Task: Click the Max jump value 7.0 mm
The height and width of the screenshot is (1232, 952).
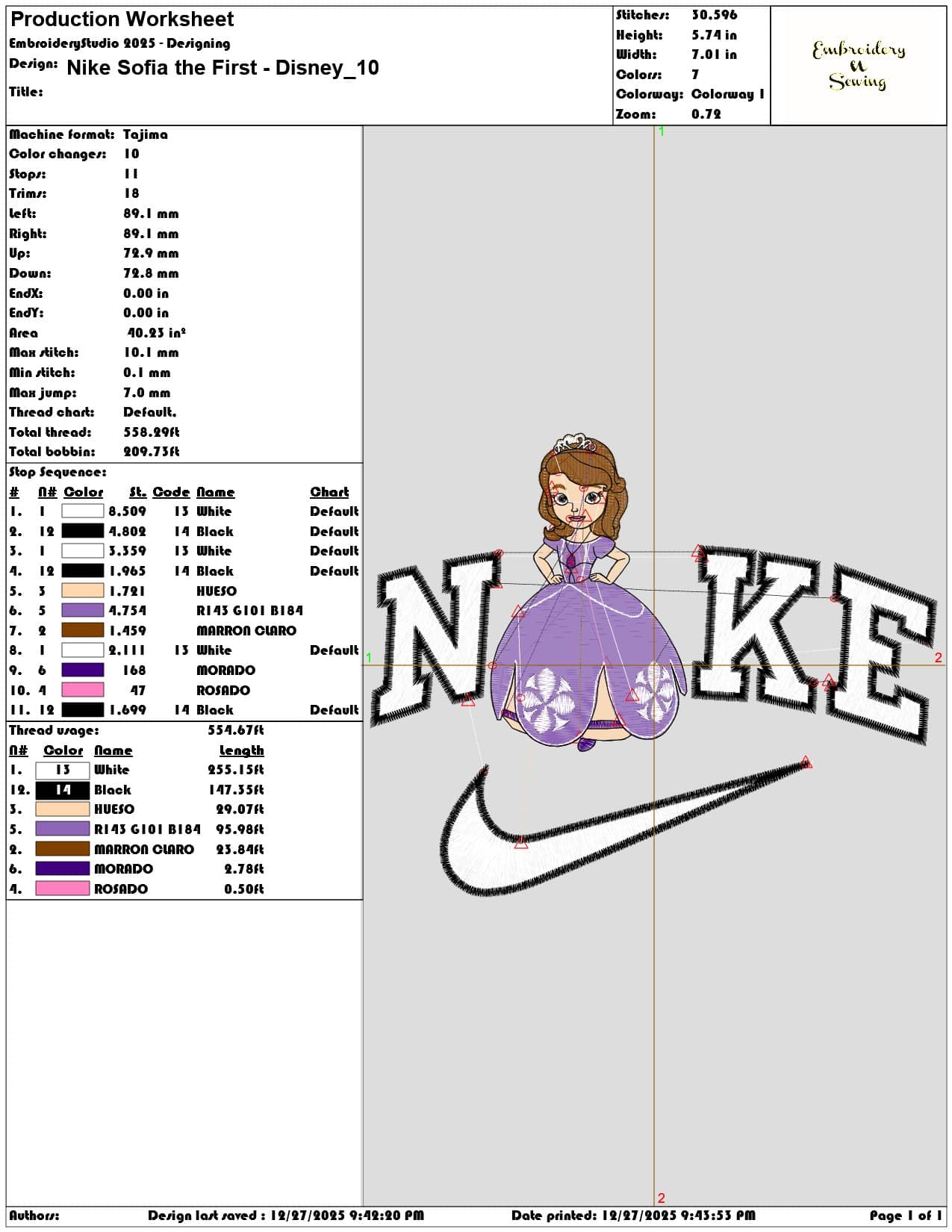Action: click(x=147, y=393)
